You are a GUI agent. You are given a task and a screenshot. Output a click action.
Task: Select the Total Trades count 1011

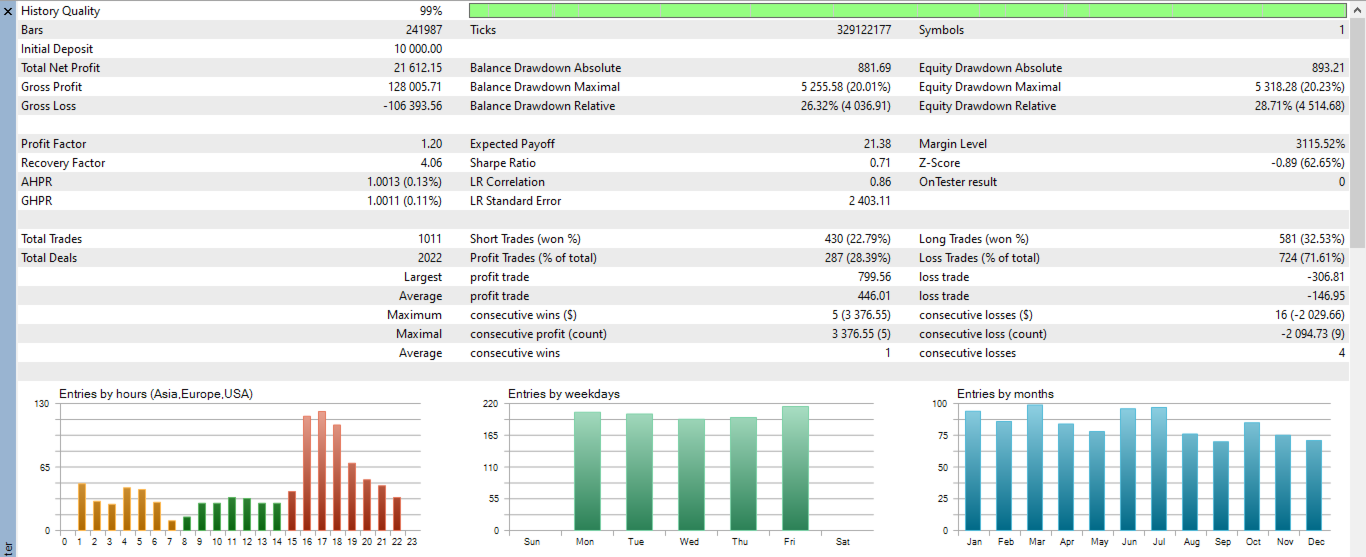(430, 239)
